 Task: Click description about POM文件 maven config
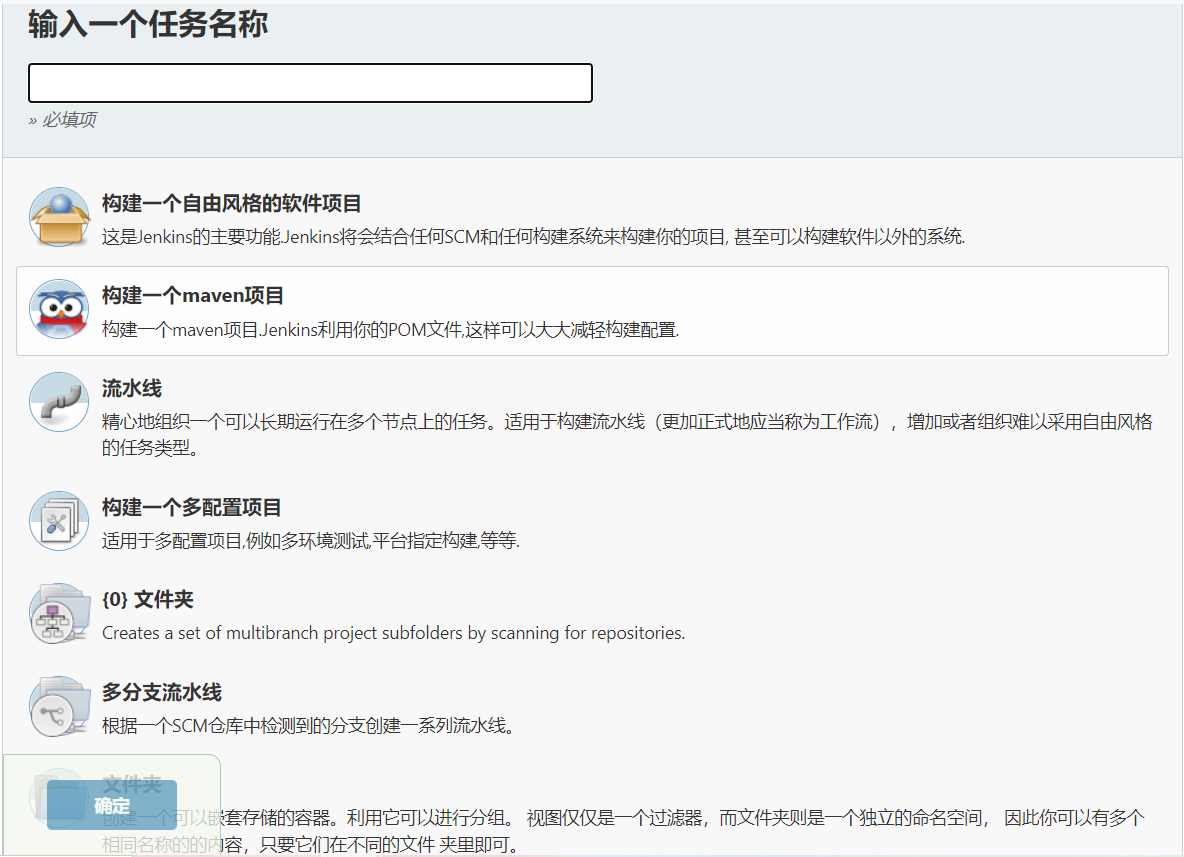tap(390, 330)
